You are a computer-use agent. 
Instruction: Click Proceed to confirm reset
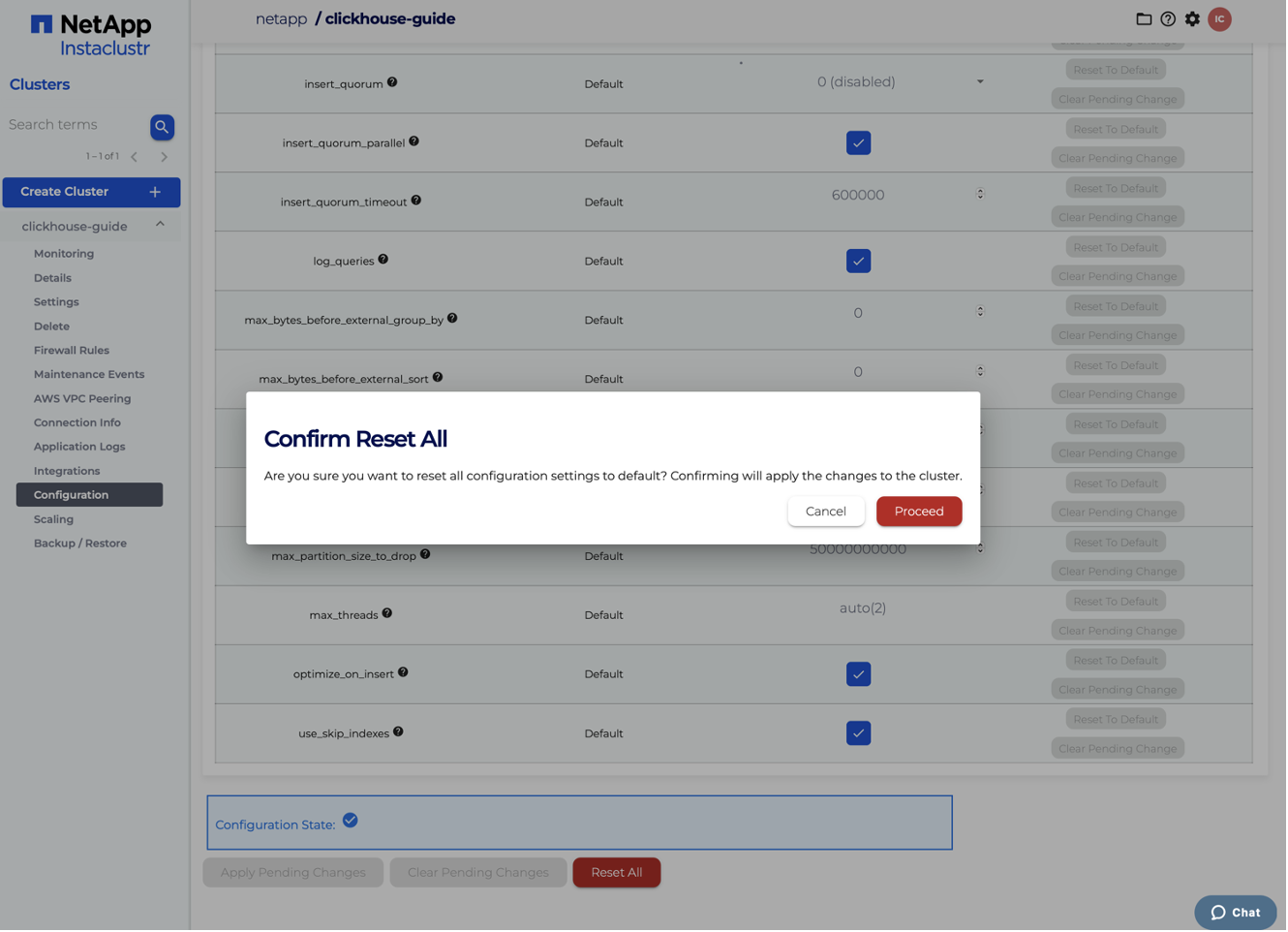tap(919, 512)
